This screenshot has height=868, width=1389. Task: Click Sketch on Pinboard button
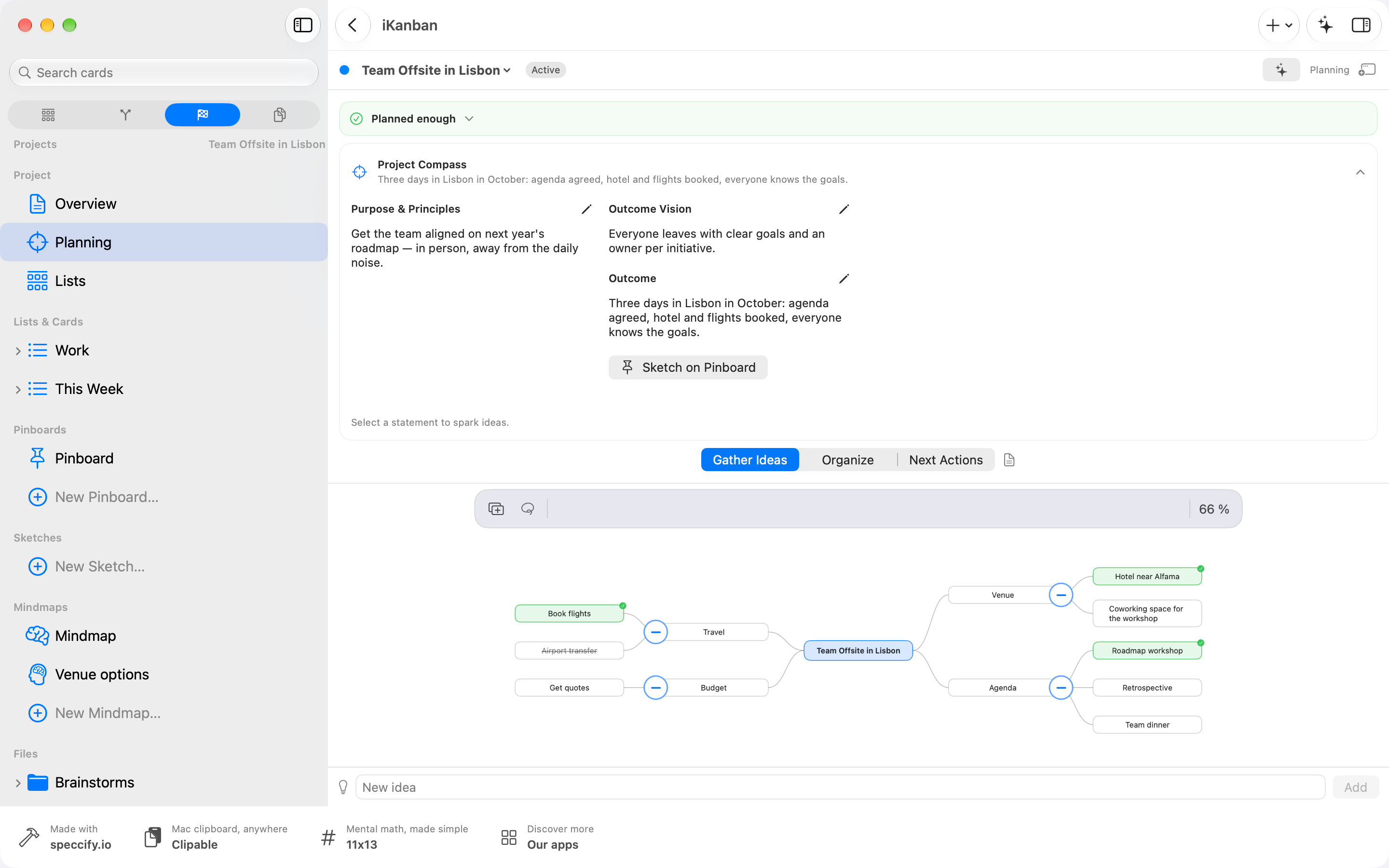[688, 367]
